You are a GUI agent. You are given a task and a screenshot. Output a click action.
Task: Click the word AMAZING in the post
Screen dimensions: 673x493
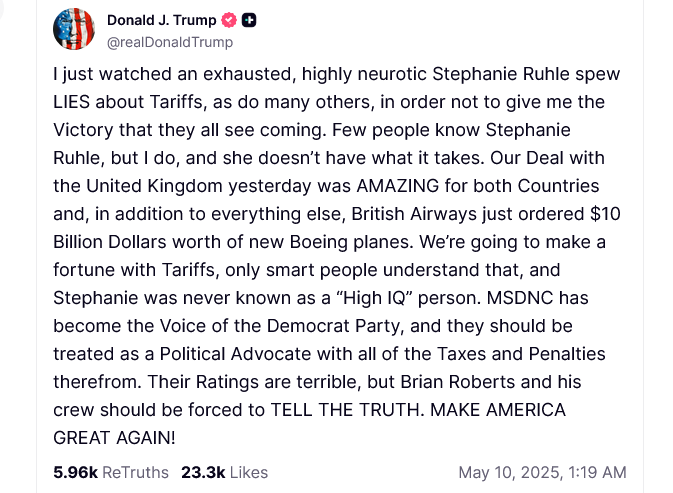click(x=397, y=186)
